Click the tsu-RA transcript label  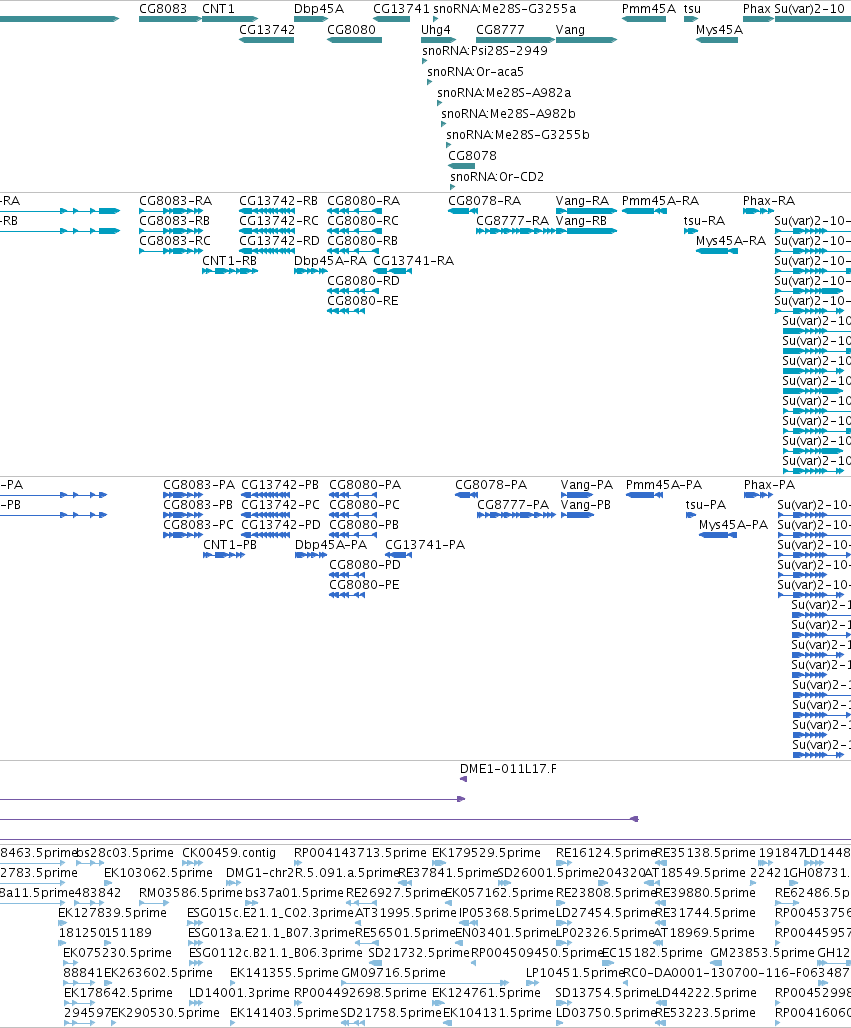(704, 220)
